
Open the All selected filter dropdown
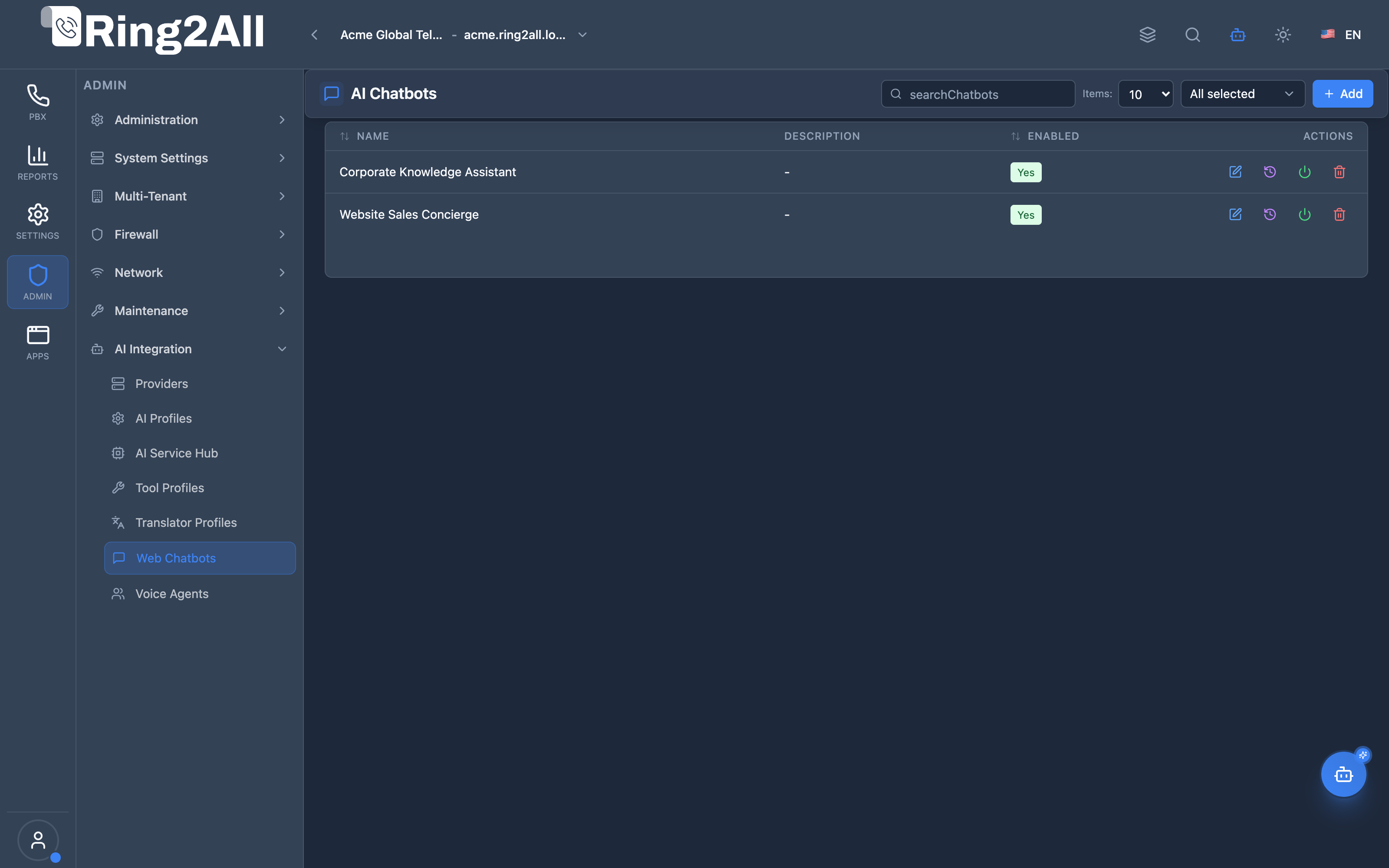1243,94
